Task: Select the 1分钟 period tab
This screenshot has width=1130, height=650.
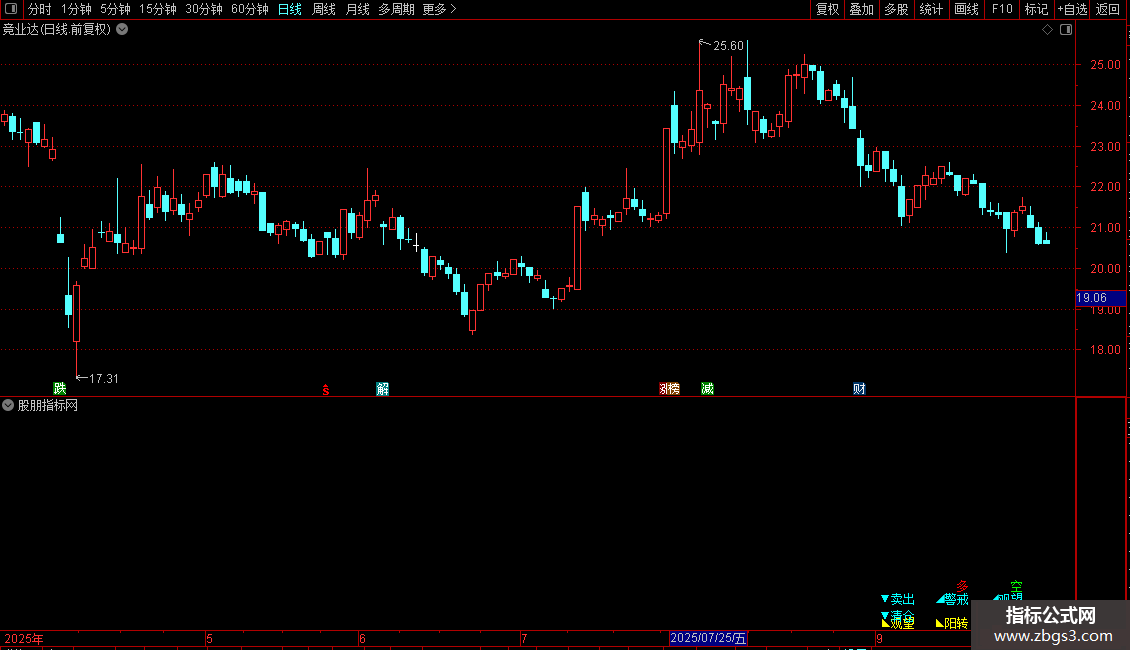Action: (76, 9)
